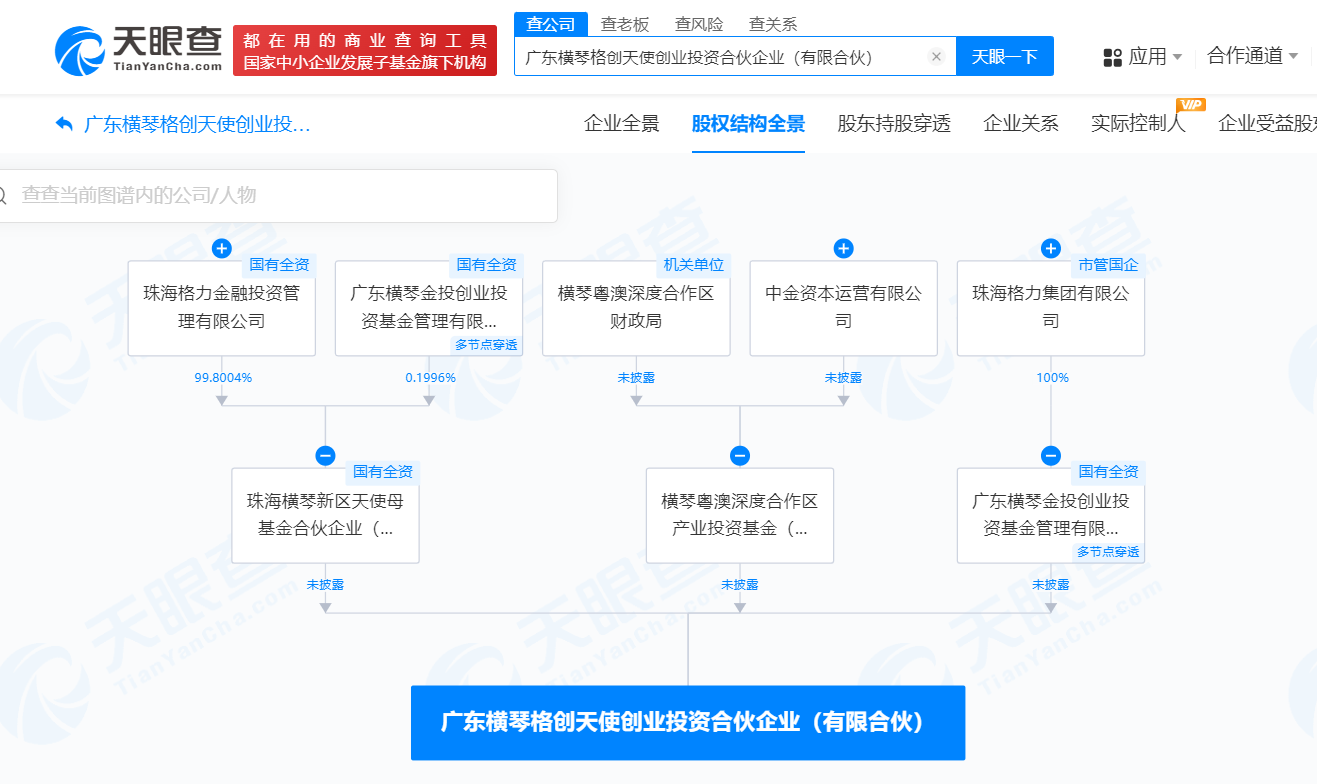Image resolution: width=1317 pixels, height=784 pixels.
Task: Collapse lower 广东横琴金投创业投资基金 node
Action: click(1051, 456)
